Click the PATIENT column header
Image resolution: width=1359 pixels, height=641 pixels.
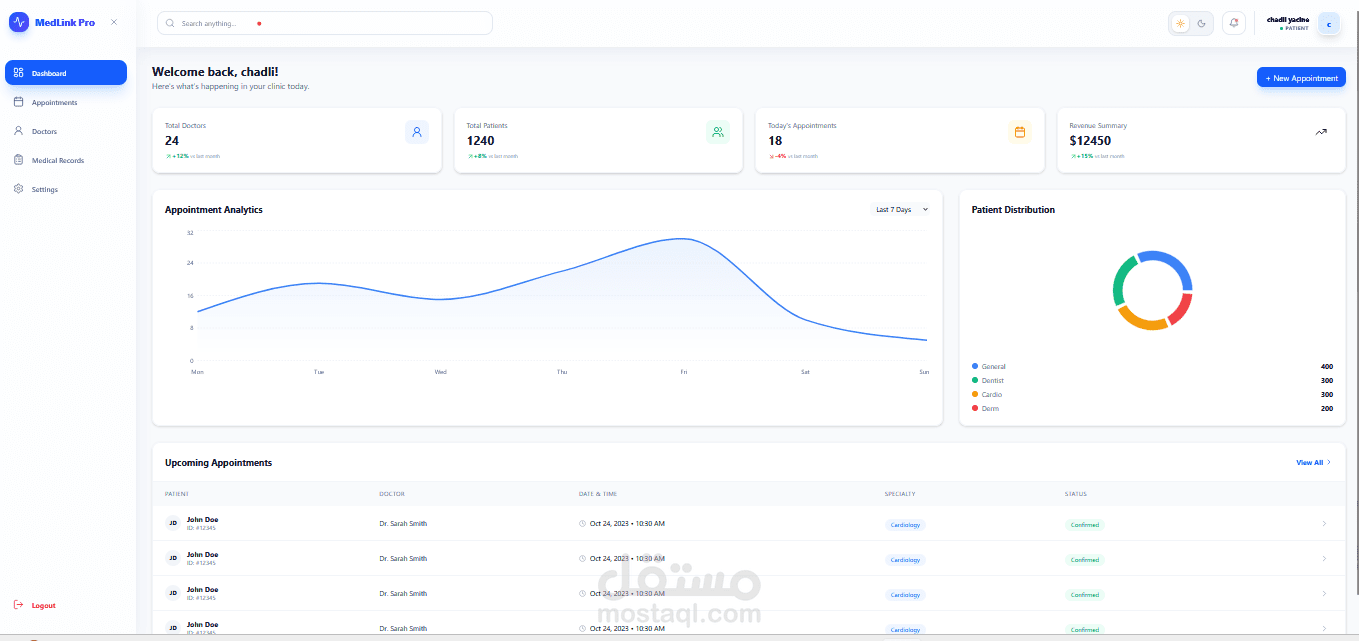[177, 494]
